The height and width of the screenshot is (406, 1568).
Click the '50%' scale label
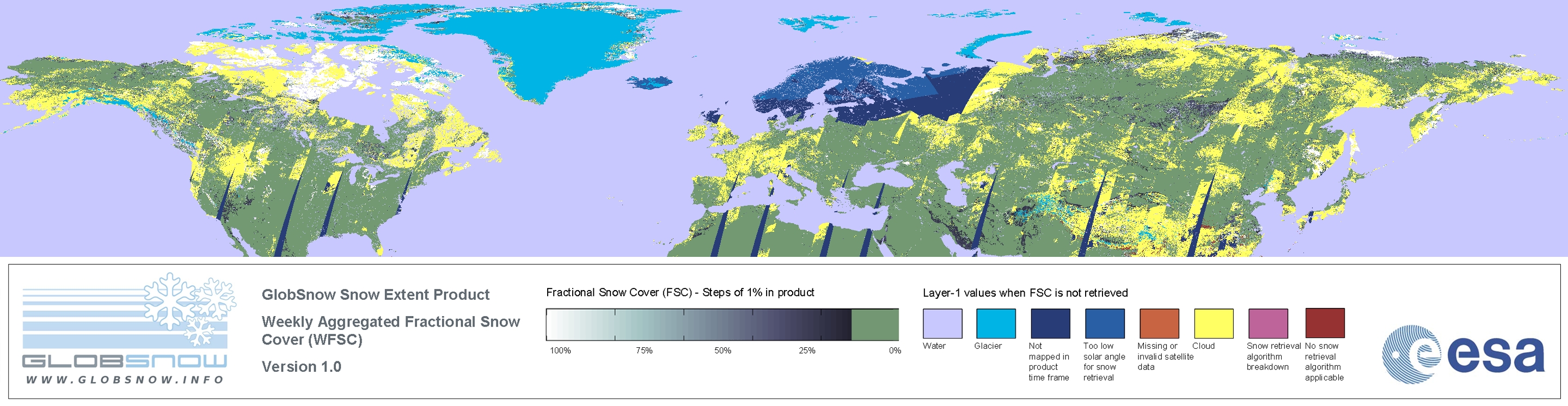pos(722,350)
